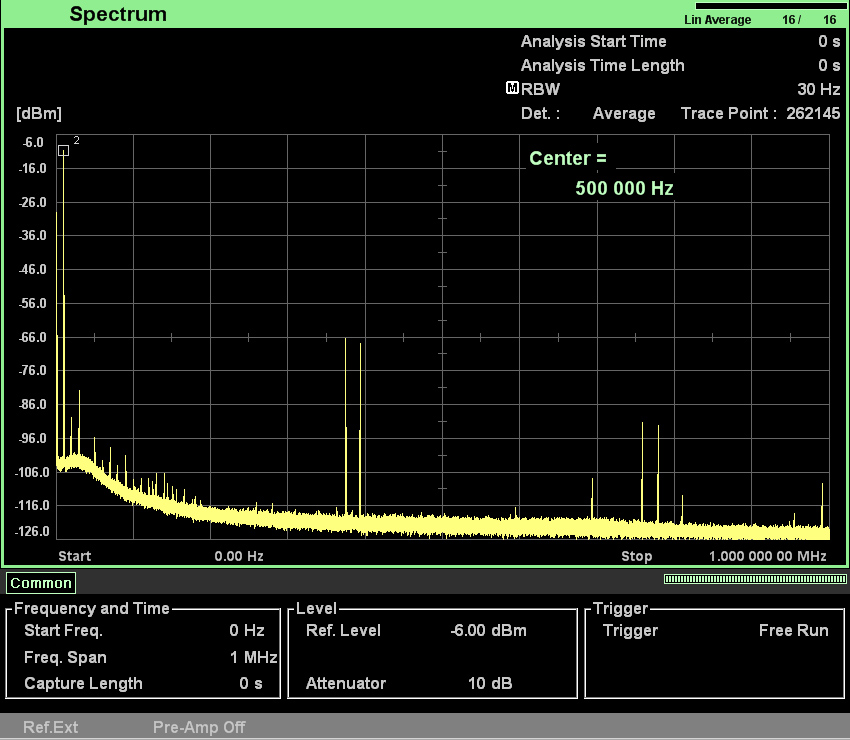Click the Start frequency 0.00 Hz label
850x740 pixels.
click(x=239, y=556)
